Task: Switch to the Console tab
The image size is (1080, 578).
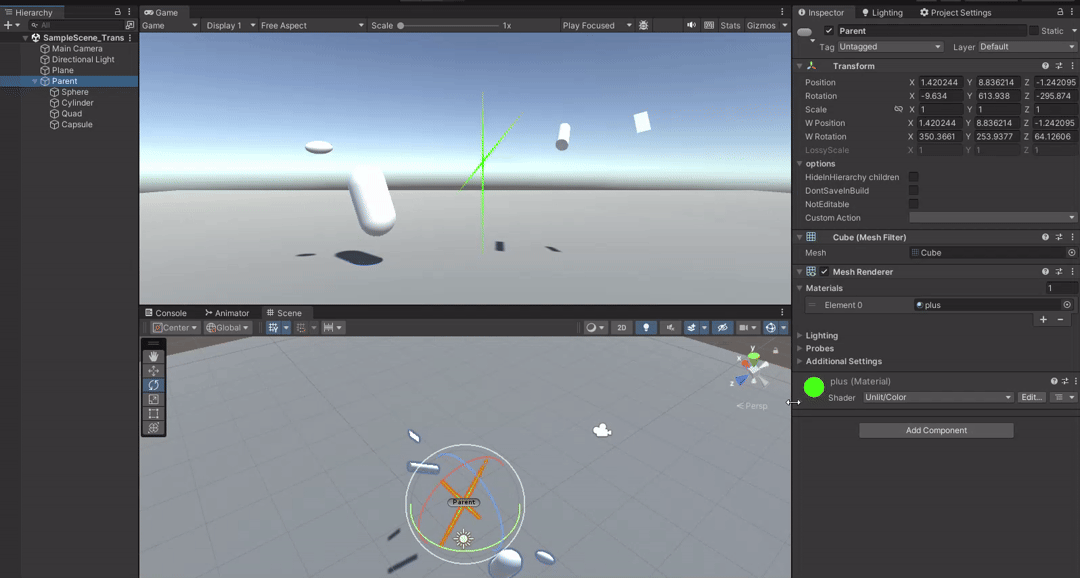Action: tap(166, 313)
